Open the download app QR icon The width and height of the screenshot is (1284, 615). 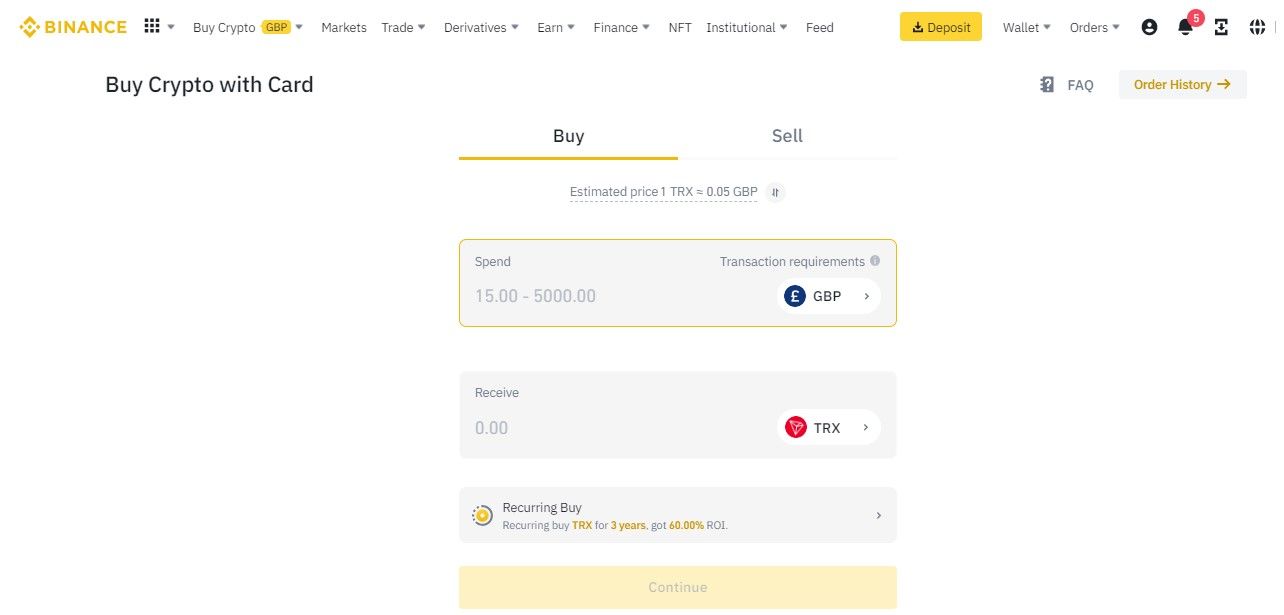1221,28
